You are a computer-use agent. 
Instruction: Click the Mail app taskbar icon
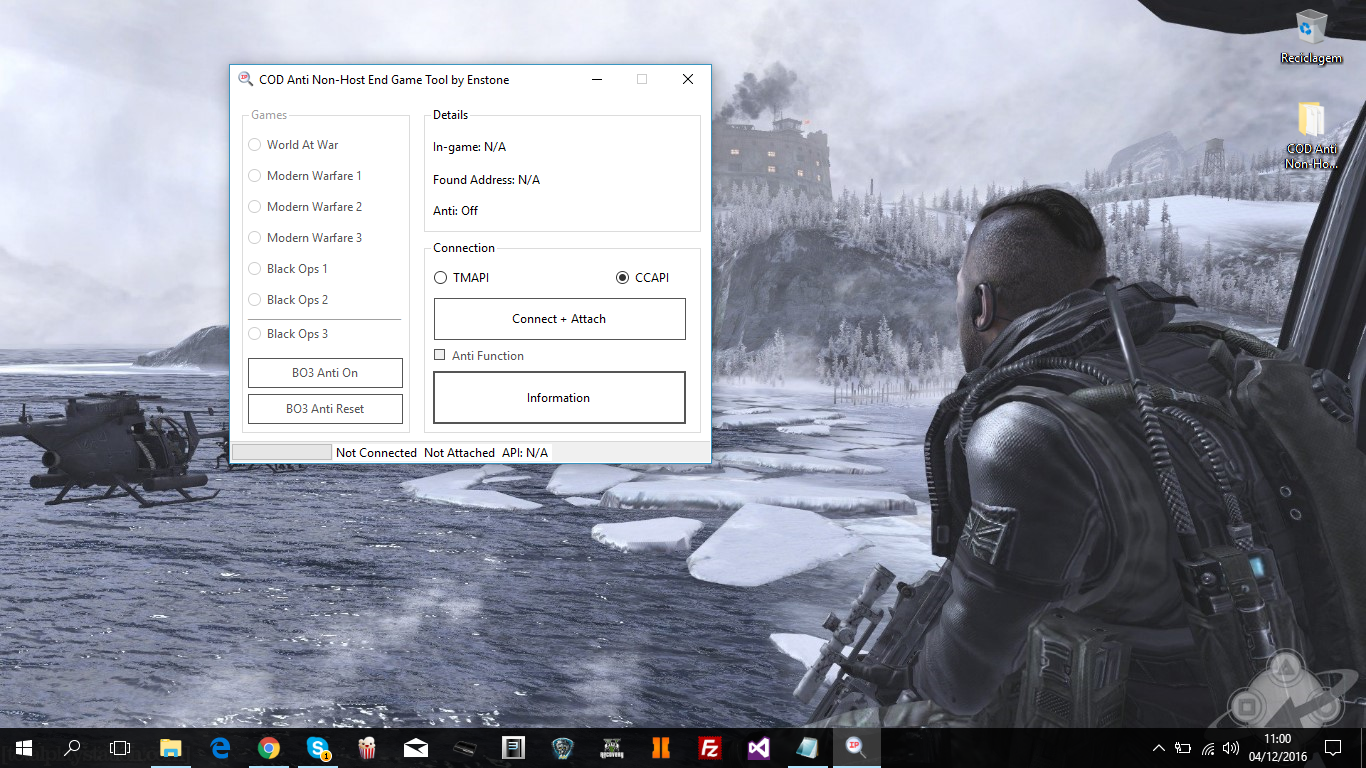coord(416,748)
